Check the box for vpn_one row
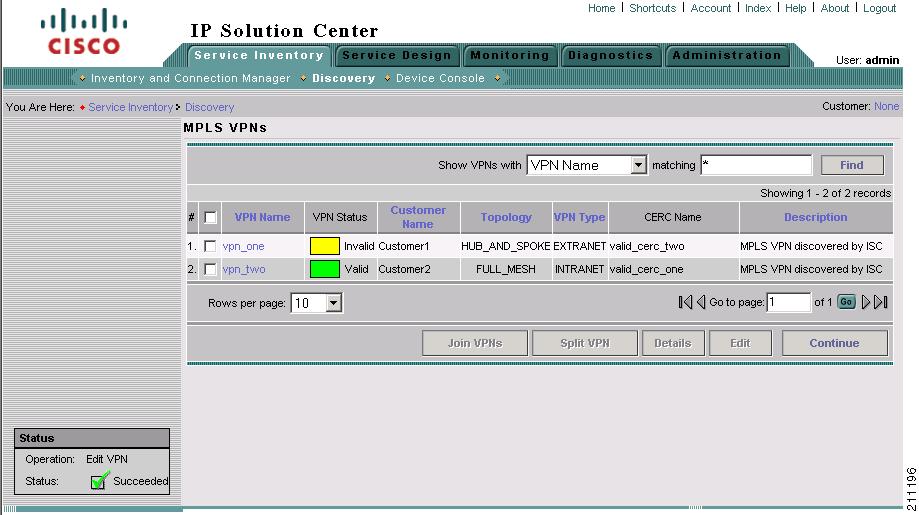Image resolution: width=919 pixels, height=515 pixels. coord(210,246)
